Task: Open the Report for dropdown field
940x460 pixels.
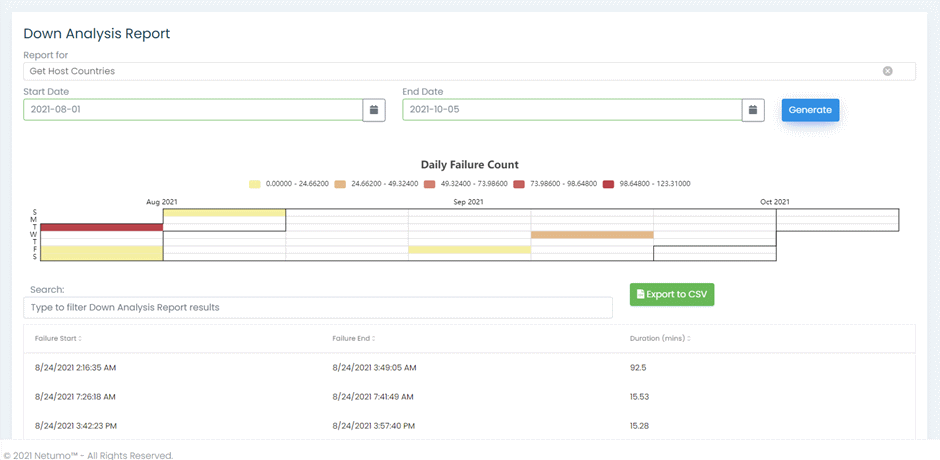Action: point(469,71)
